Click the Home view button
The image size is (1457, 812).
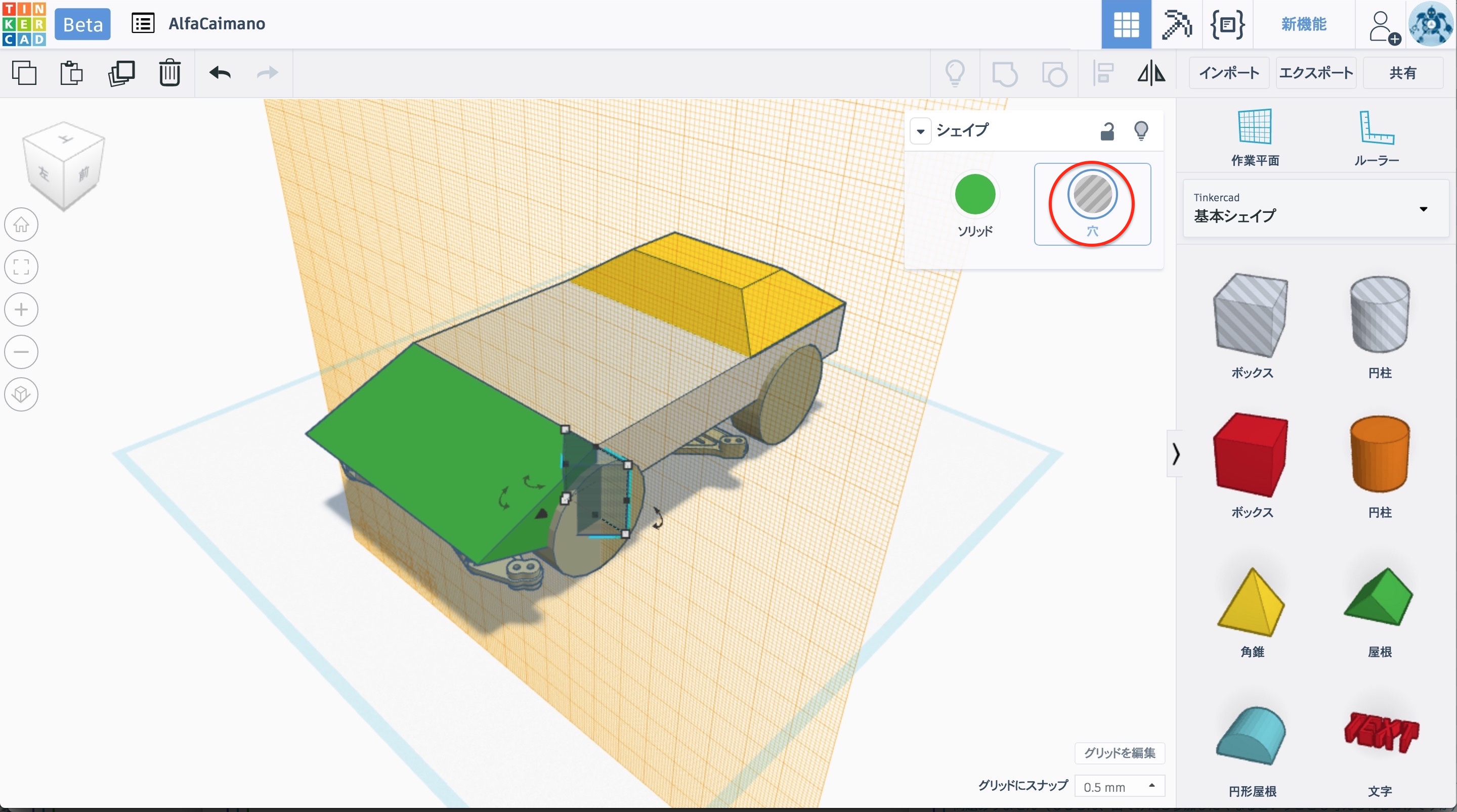(21, 224)
